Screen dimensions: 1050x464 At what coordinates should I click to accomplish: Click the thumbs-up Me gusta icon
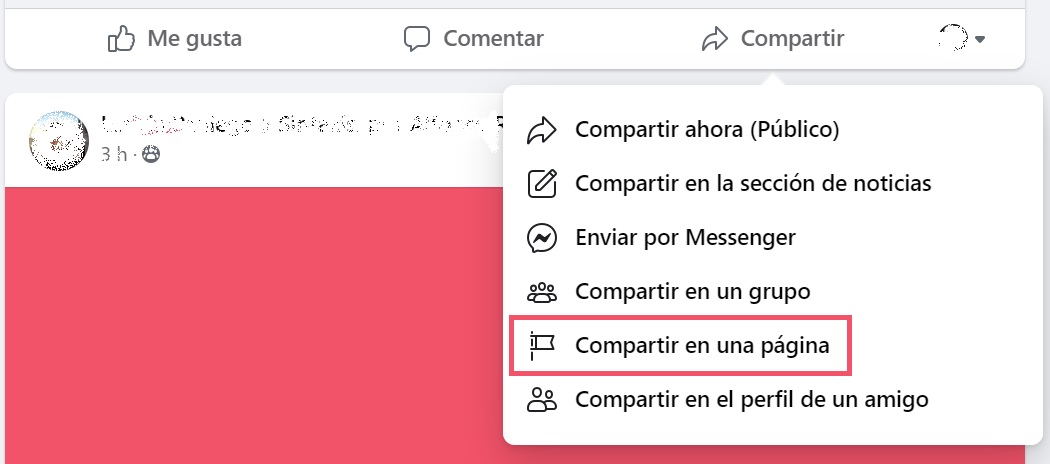(x=121, y=39)
